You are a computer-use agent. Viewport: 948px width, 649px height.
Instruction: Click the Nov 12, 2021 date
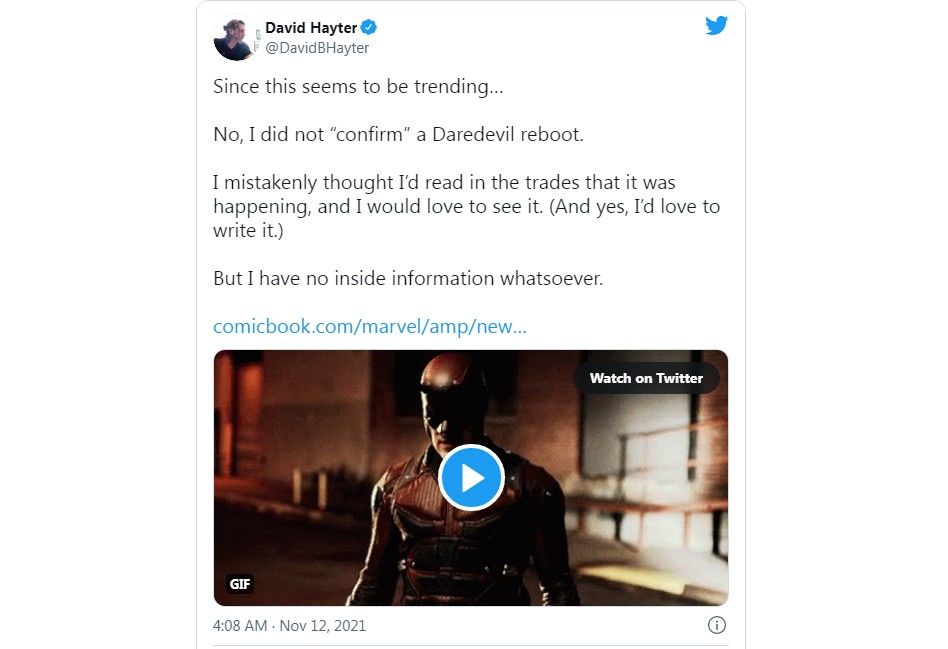click(x=323, y=625)
